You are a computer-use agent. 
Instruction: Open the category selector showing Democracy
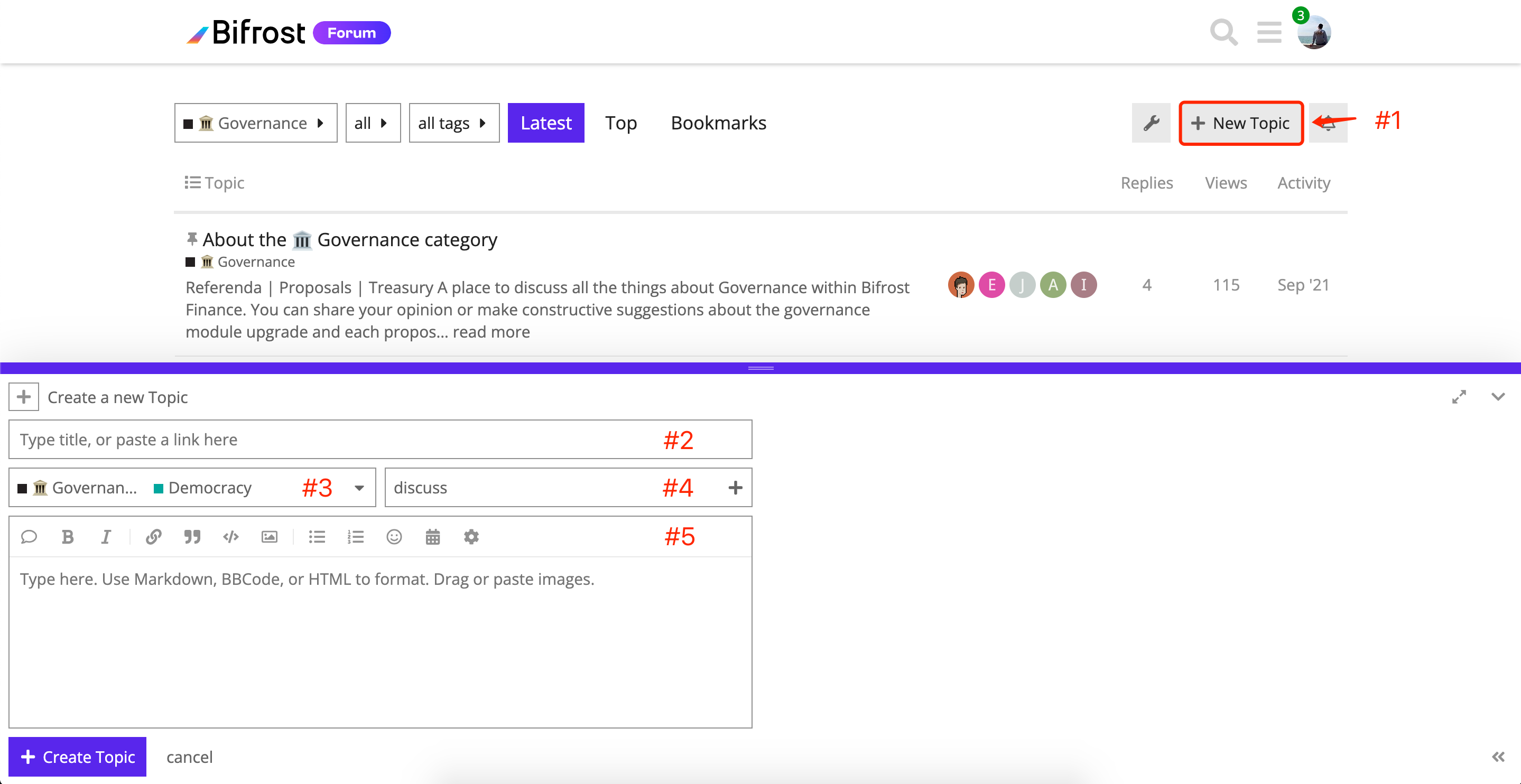coord(192,488)
